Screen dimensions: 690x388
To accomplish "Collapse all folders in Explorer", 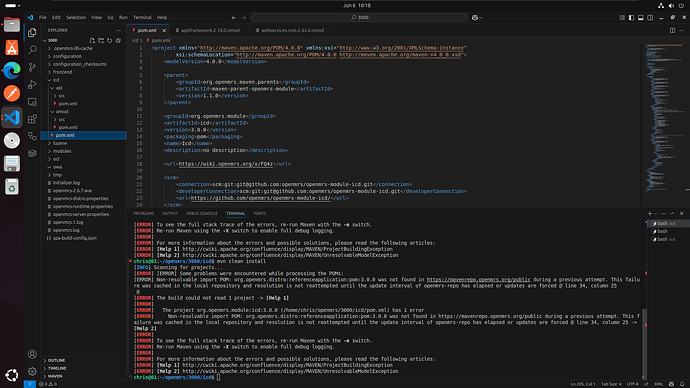I will [x=118, y=40].
